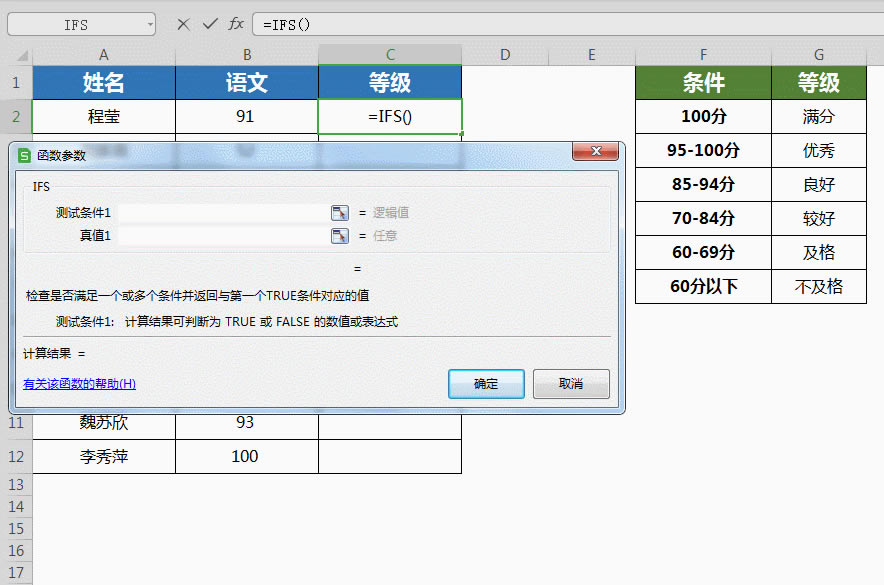This screenshot has width=884, height=585.
Task: Select row 12 header
Action: click(16, 457)
